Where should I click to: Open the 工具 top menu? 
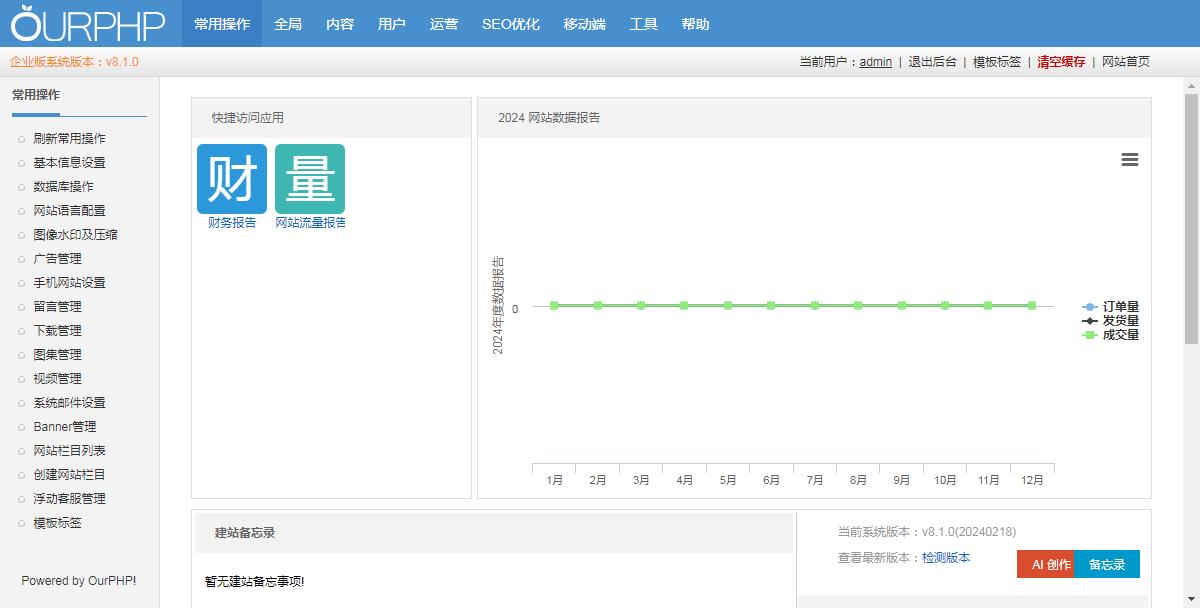pyautogui.click(x=644, y=24)
